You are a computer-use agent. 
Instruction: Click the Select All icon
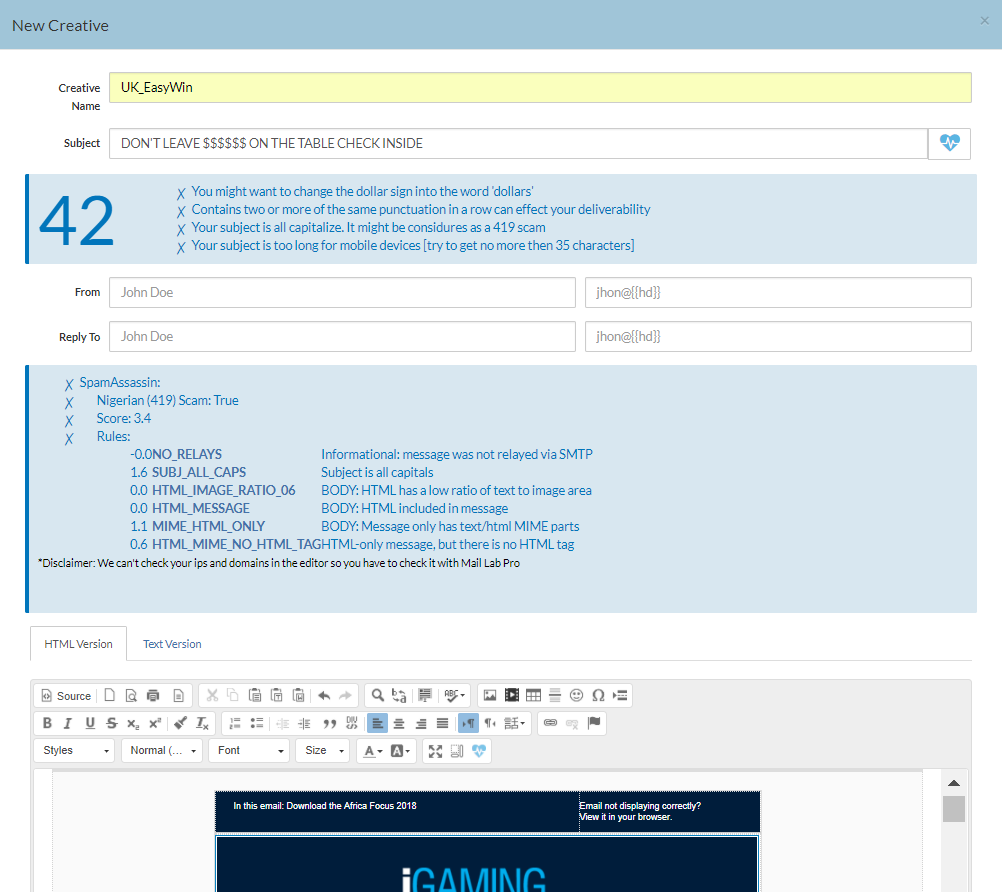coord(425,695)
